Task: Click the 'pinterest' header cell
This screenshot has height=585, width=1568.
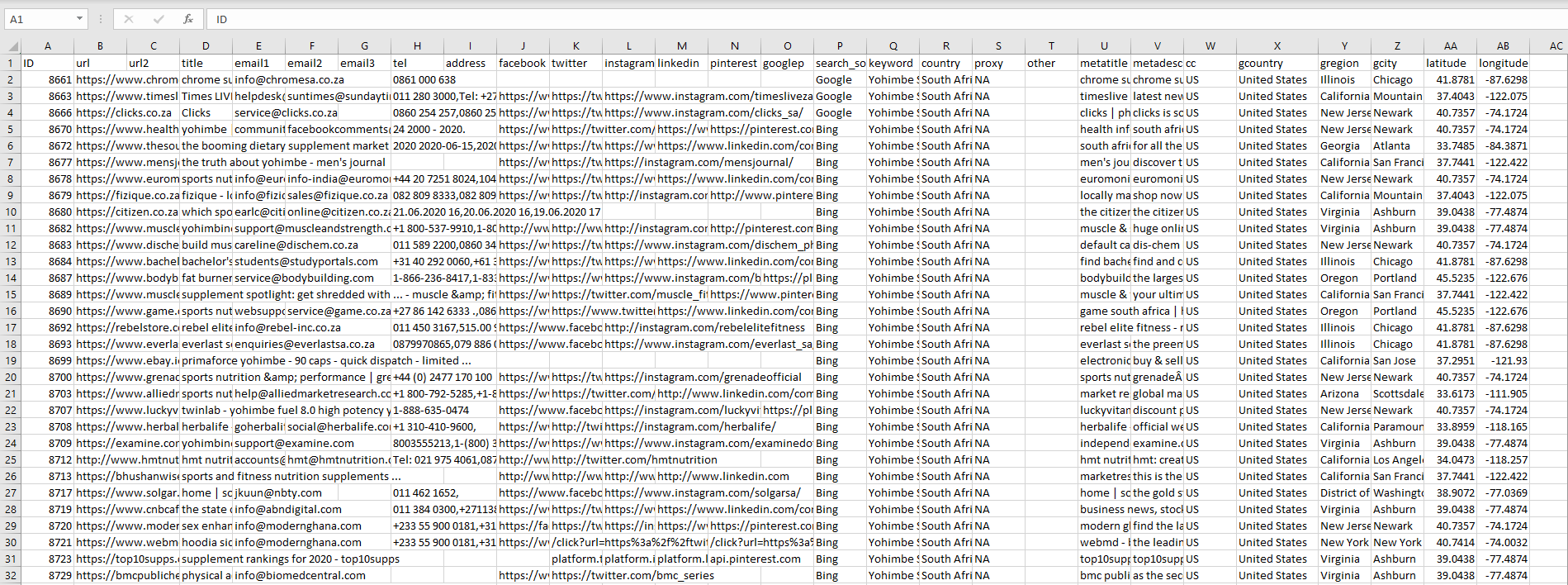Action: [x=735, y=63]
